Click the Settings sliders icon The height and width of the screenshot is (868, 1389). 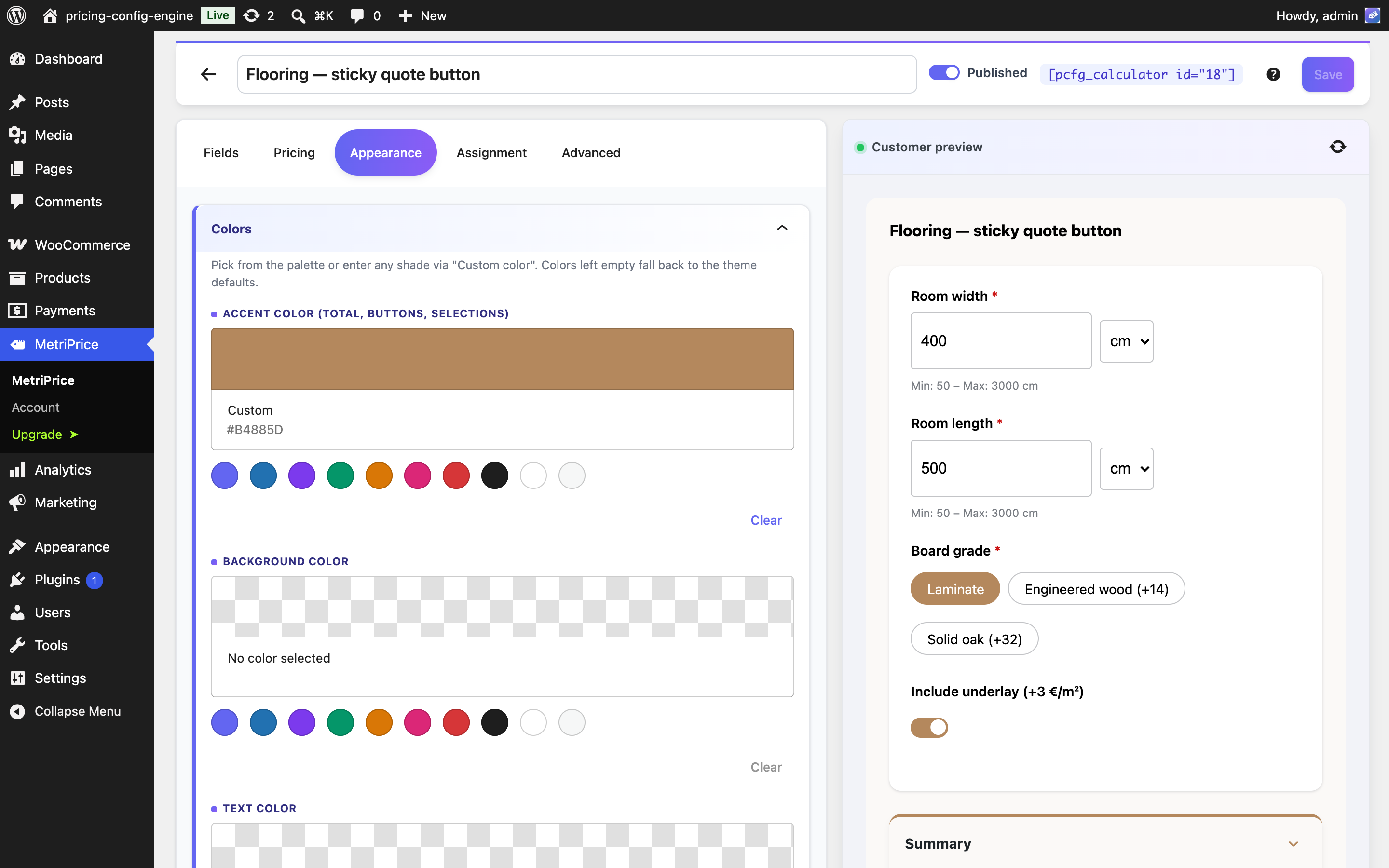(17, 678)
